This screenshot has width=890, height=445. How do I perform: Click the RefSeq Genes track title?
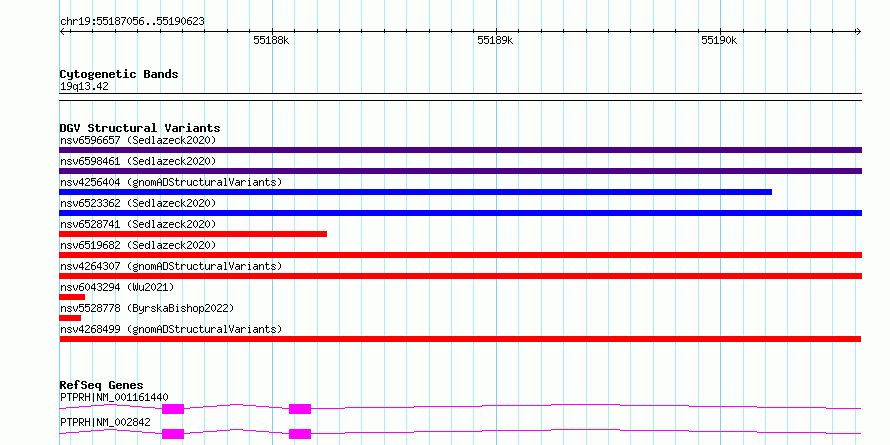point(101,385)
